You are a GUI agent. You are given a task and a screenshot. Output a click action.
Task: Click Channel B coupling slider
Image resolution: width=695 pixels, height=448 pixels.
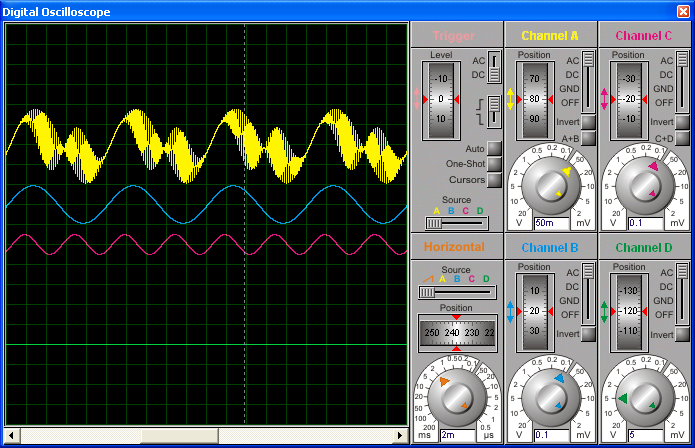point(588,294)
